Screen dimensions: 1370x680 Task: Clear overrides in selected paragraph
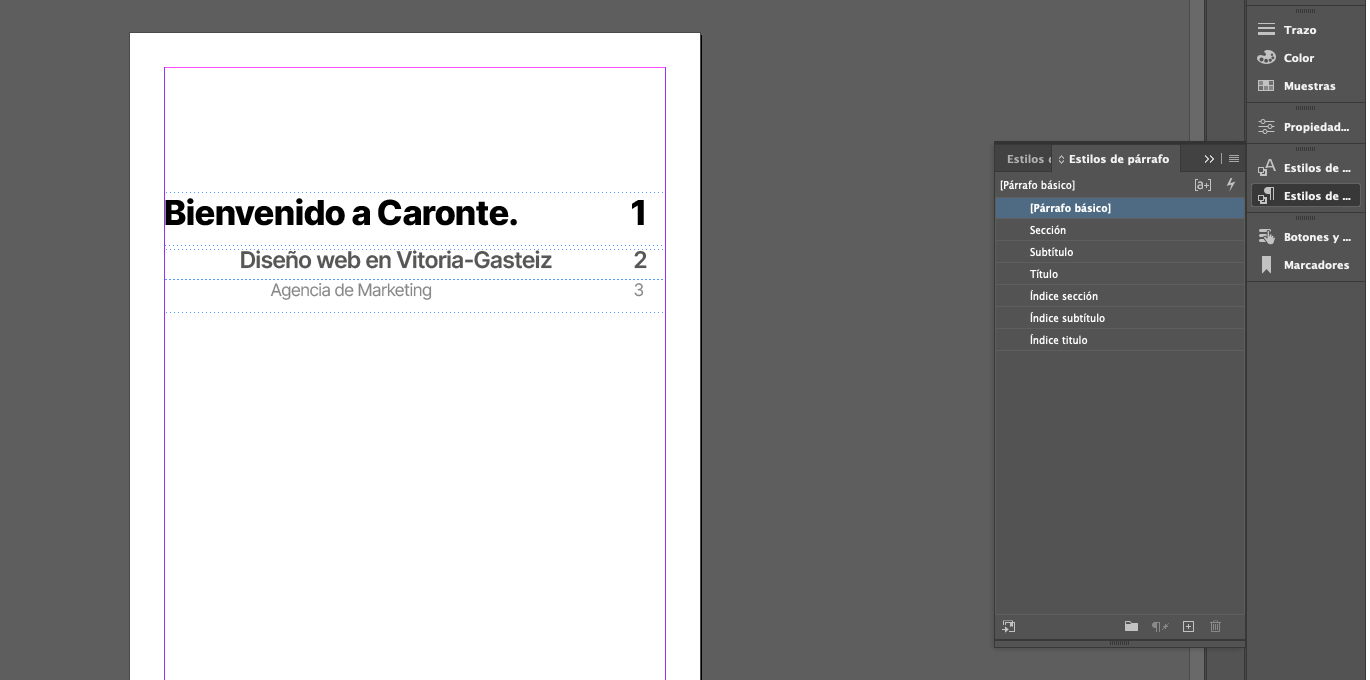pos(1159,626)
